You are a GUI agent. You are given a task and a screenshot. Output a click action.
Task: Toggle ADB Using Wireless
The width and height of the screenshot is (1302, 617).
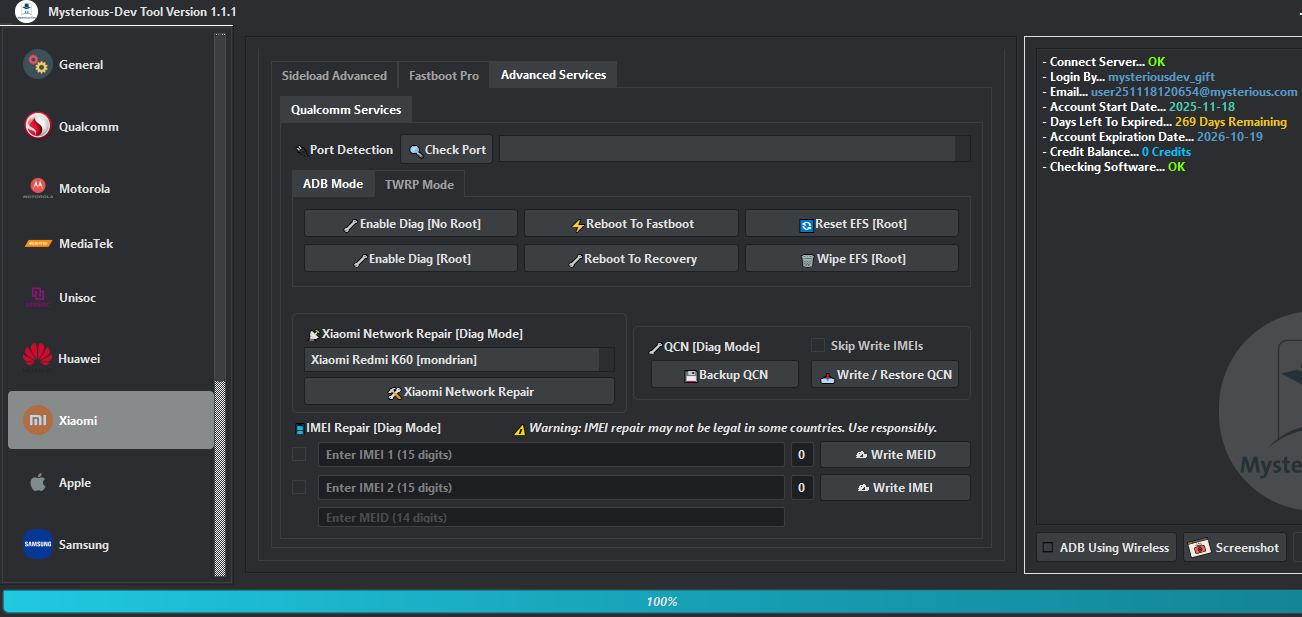click(1048, 547)
